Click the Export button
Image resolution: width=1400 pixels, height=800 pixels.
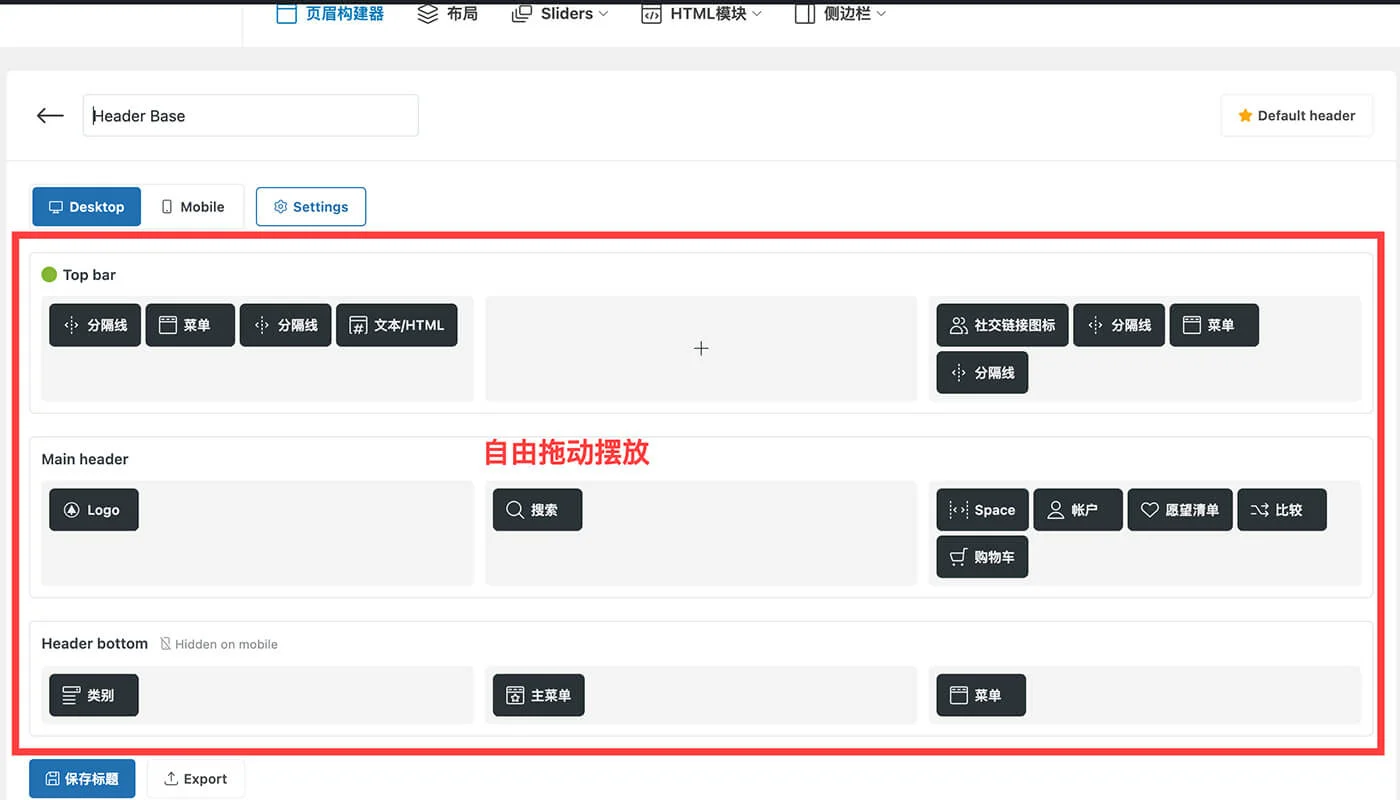[x=196, y=778]
